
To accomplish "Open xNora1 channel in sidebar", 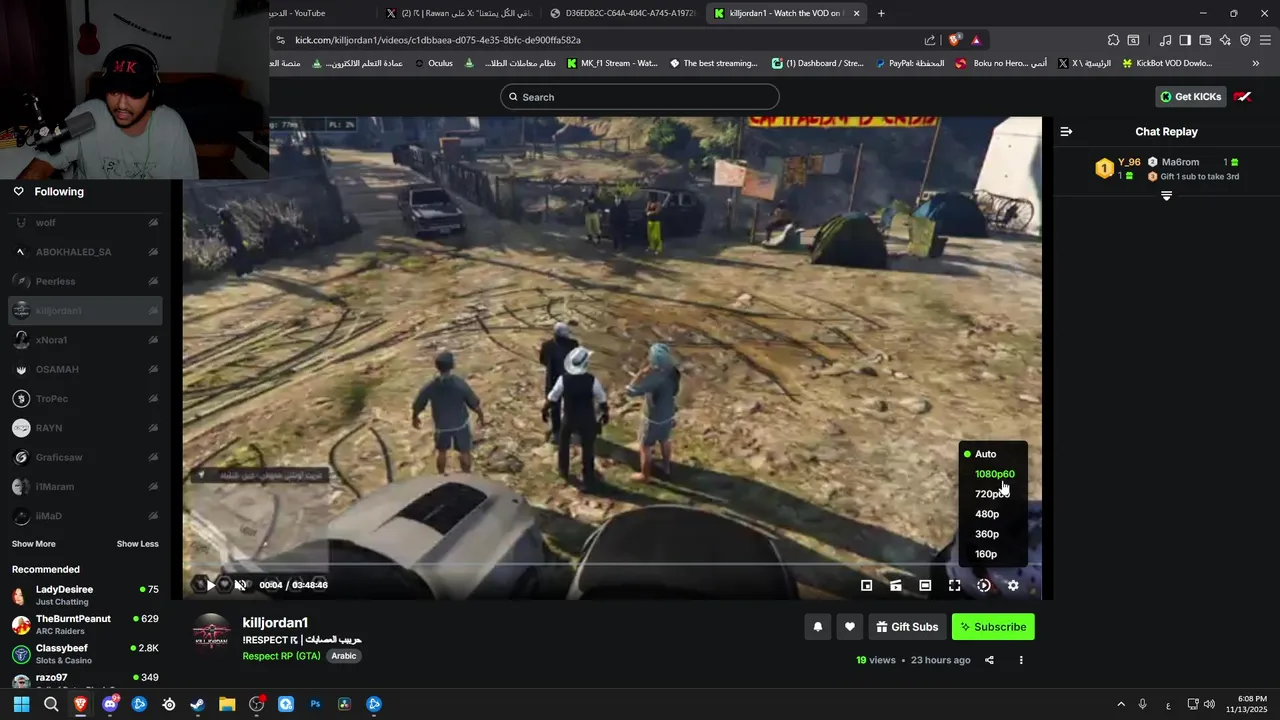I will (x=85, y=340).
